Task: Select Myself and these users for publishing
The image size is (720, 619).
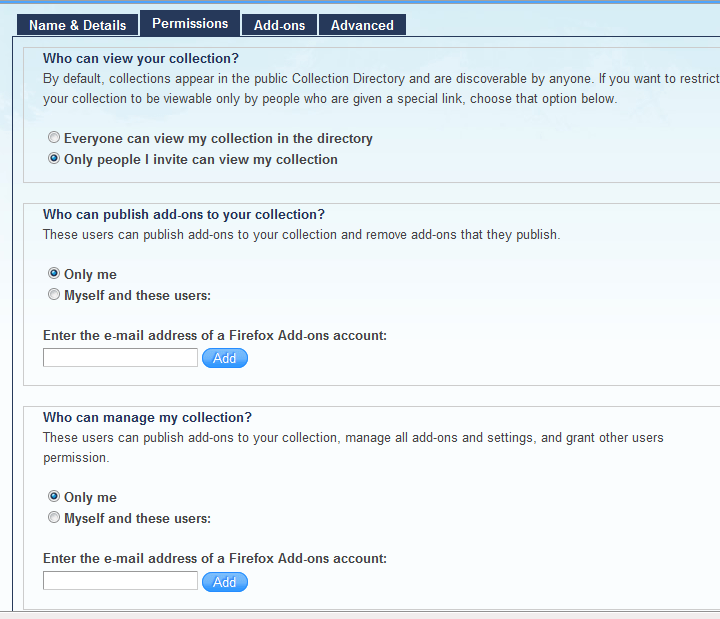Action: pos(54,294)
